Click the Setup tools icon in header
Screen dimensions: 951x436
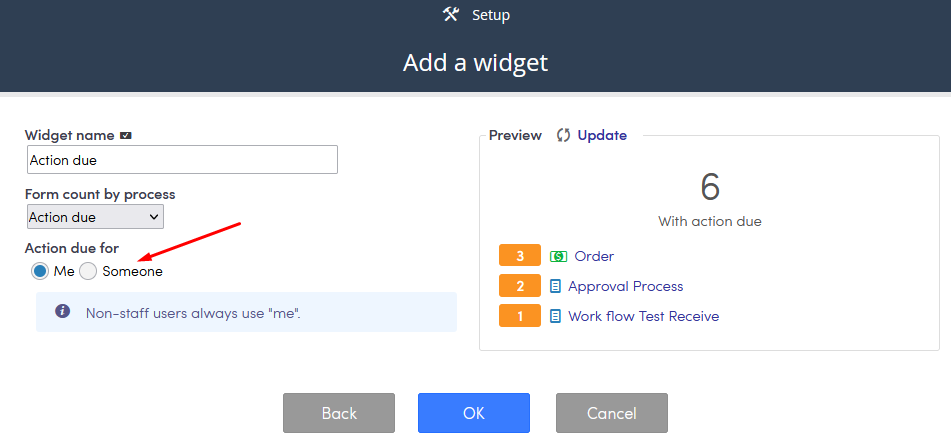click(451, 14)
